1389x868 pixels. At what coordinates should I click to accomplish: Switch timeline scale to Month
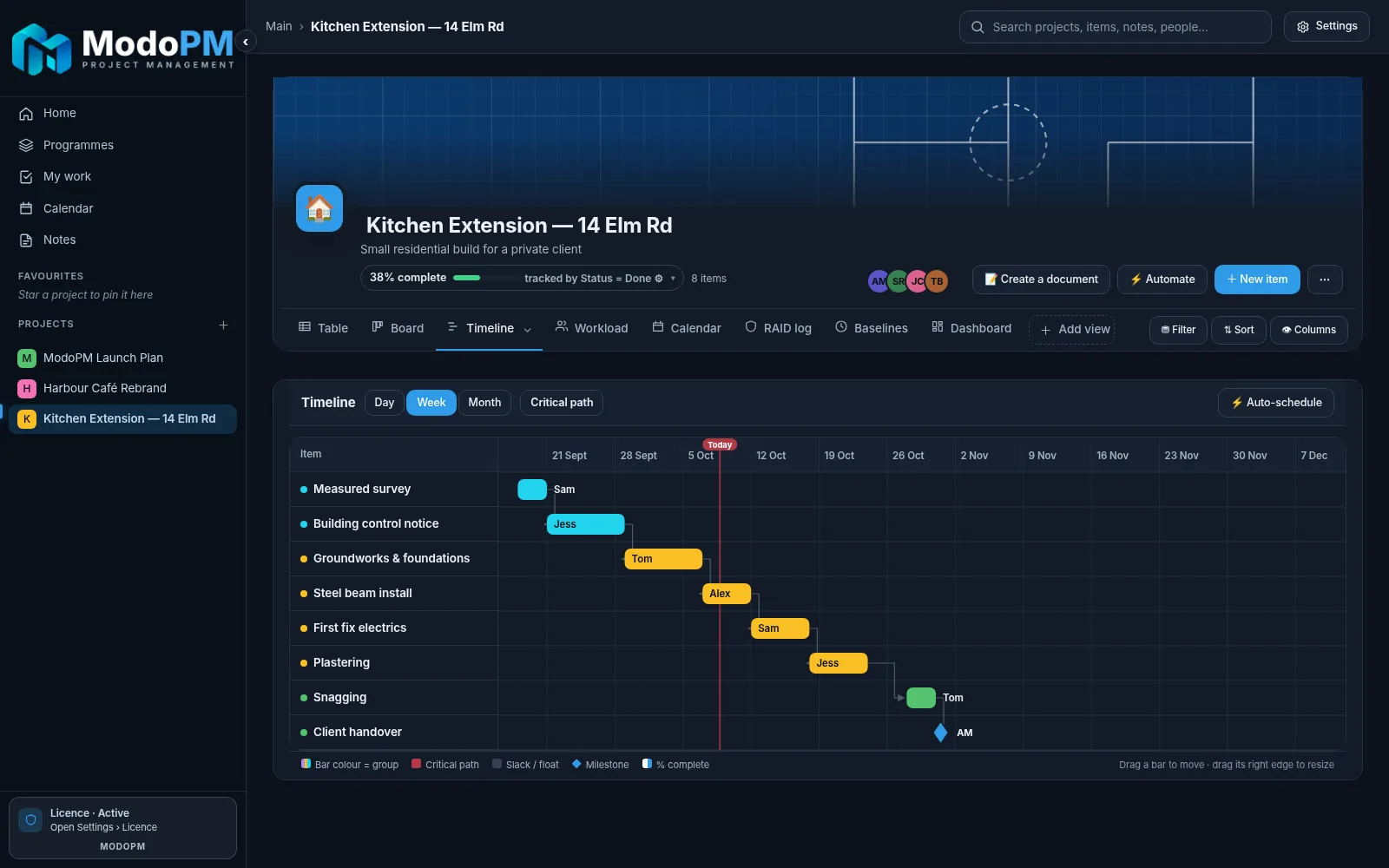point(484,403)
